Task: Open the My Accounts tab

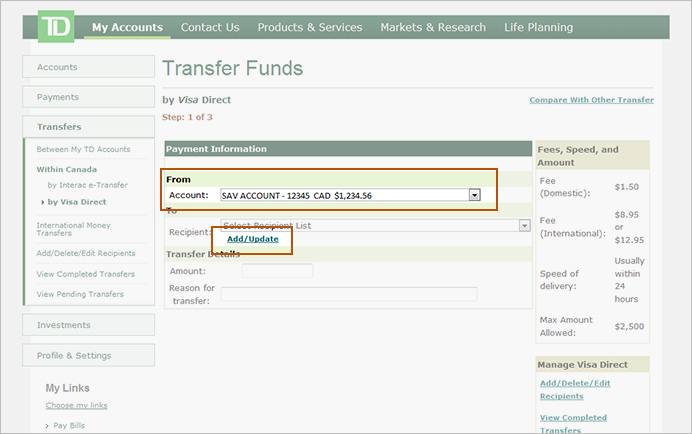Action: [x=127, y=27]
